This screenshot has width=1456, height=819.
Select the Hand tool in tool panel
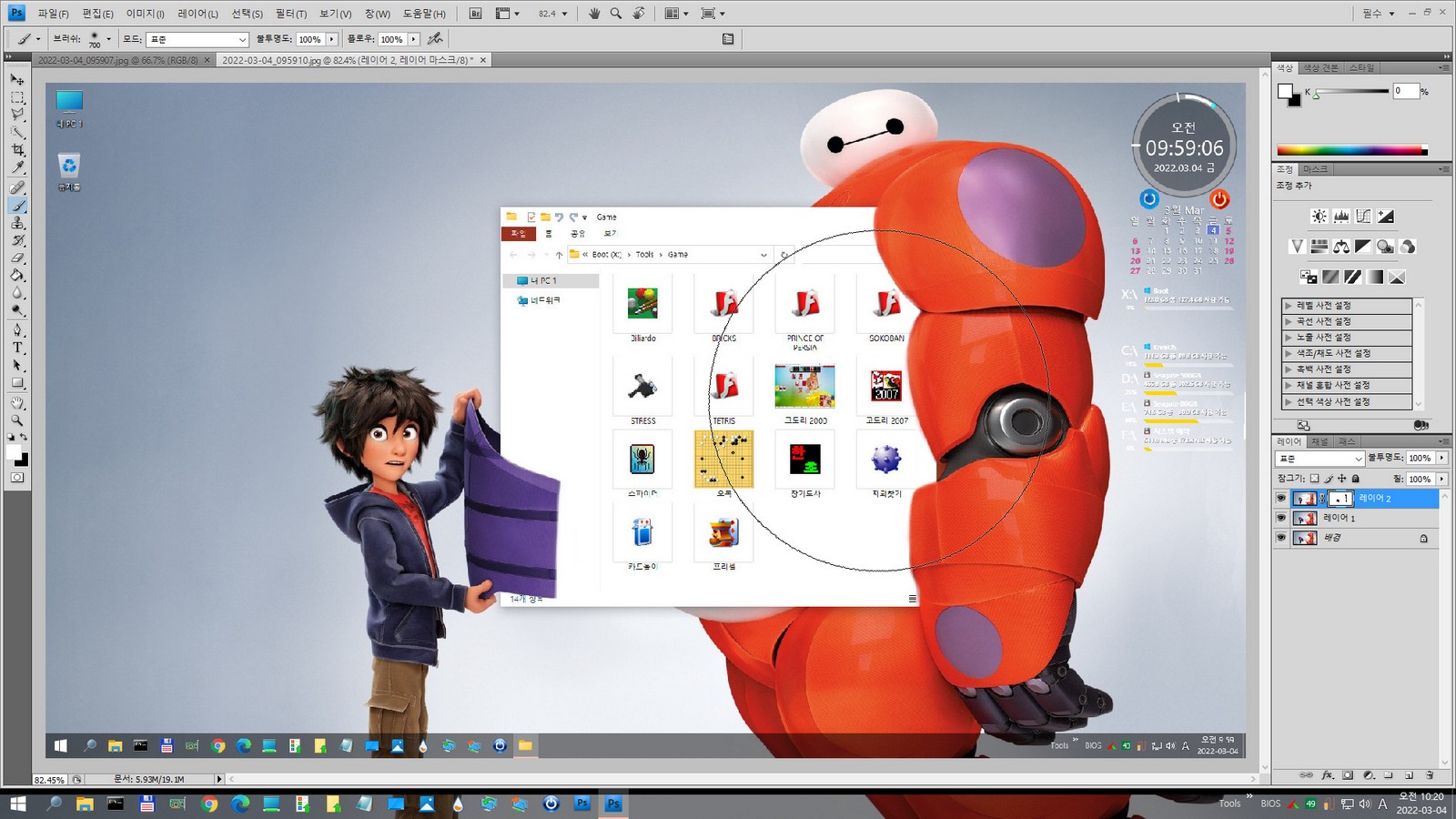point(17,403)
